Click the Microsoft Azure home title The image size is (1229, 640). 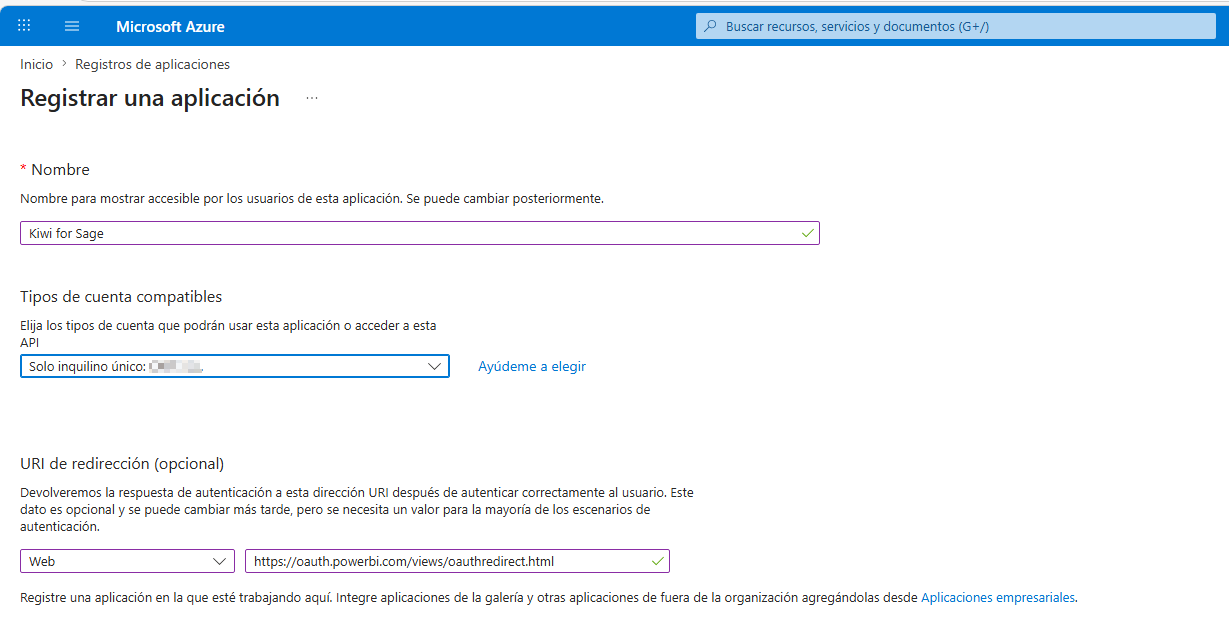click(170, 27)
